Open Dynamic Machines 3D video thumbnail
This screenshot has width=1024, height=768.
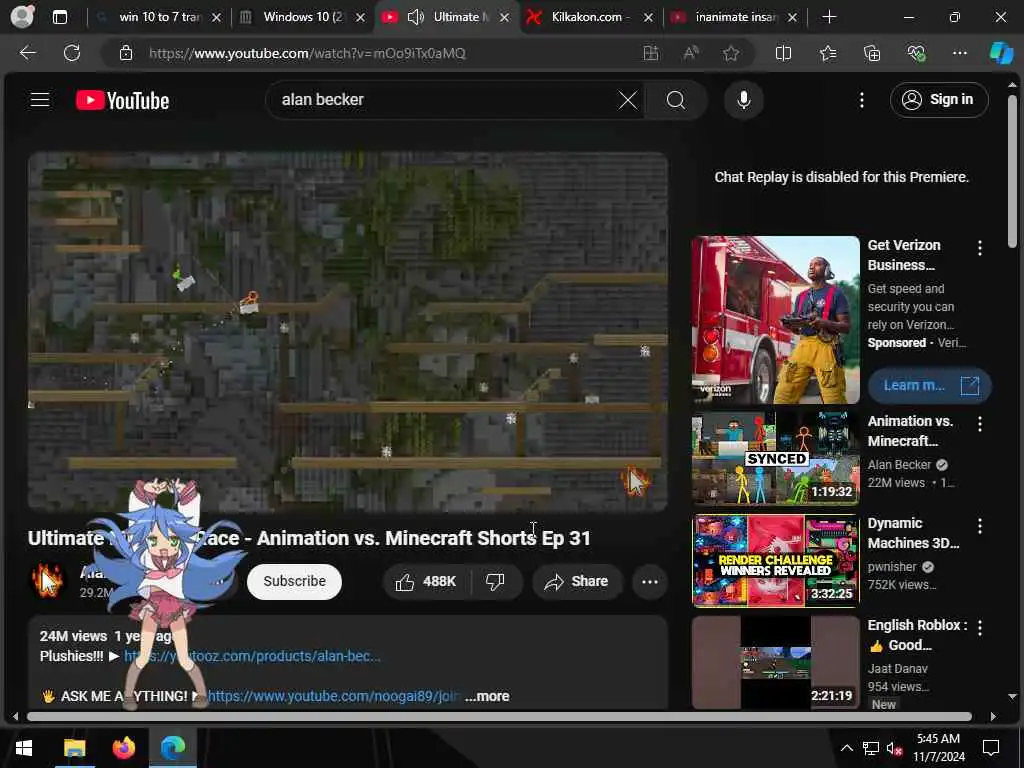click(775, 560)
